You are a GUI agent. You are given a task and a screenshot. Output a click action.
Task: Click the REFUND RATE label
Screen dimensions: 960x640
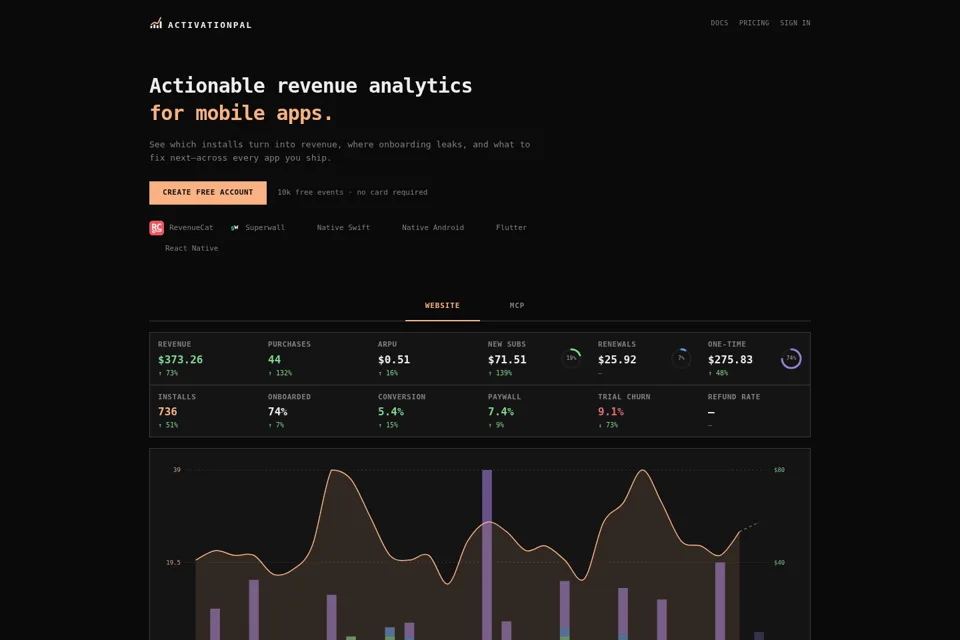(x=733, y=397)
